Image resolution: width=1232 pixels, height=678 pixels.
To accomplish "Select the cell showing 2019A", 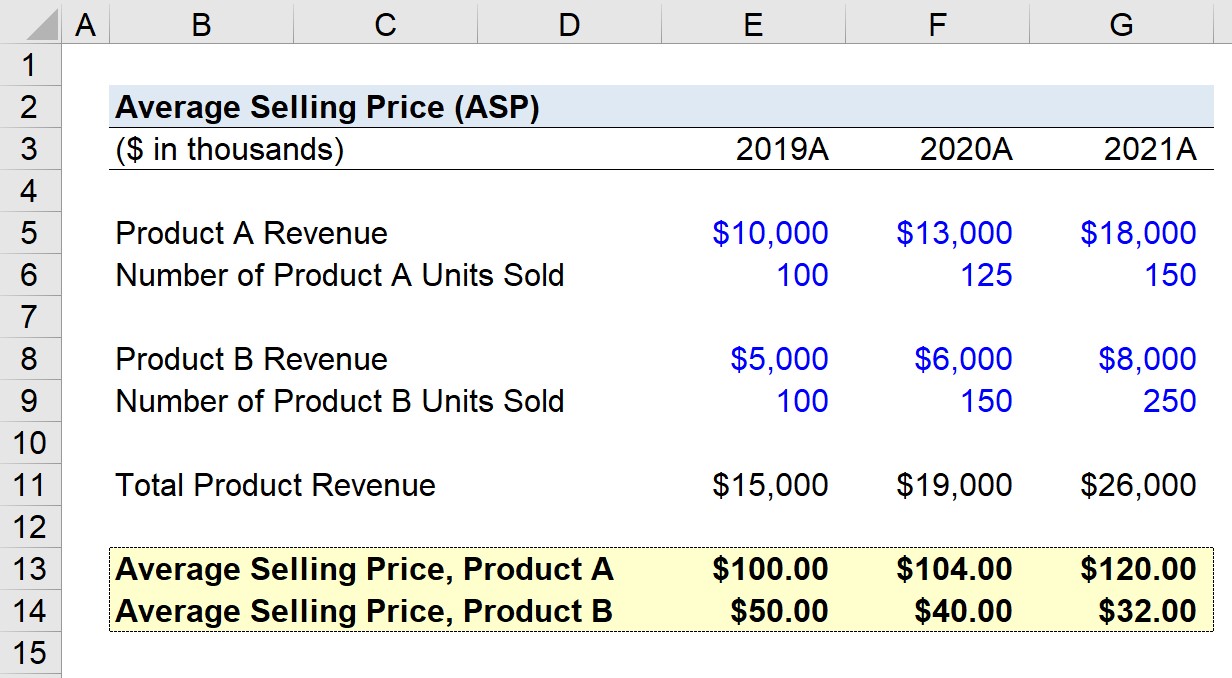I will click(752, 149).
